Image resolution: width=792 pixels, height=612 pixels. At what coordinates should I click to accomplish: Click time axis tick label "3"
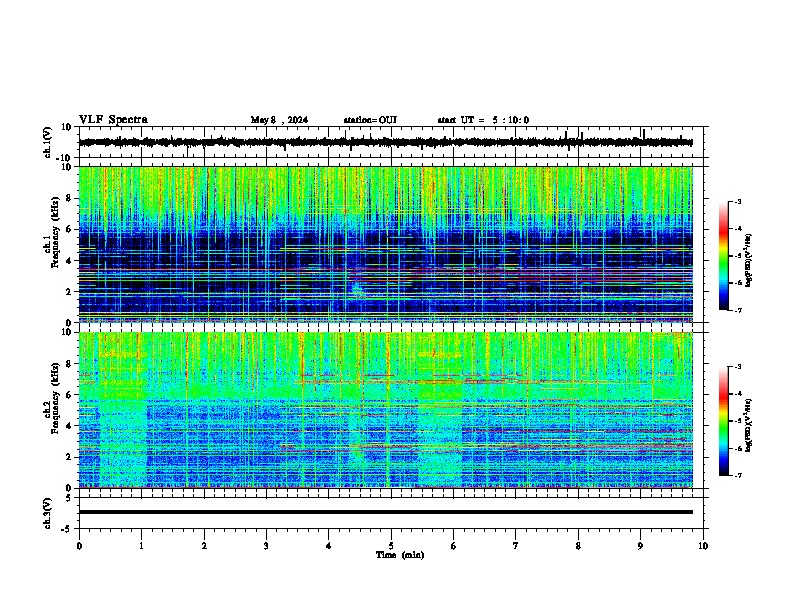click(x=266, y=546)
